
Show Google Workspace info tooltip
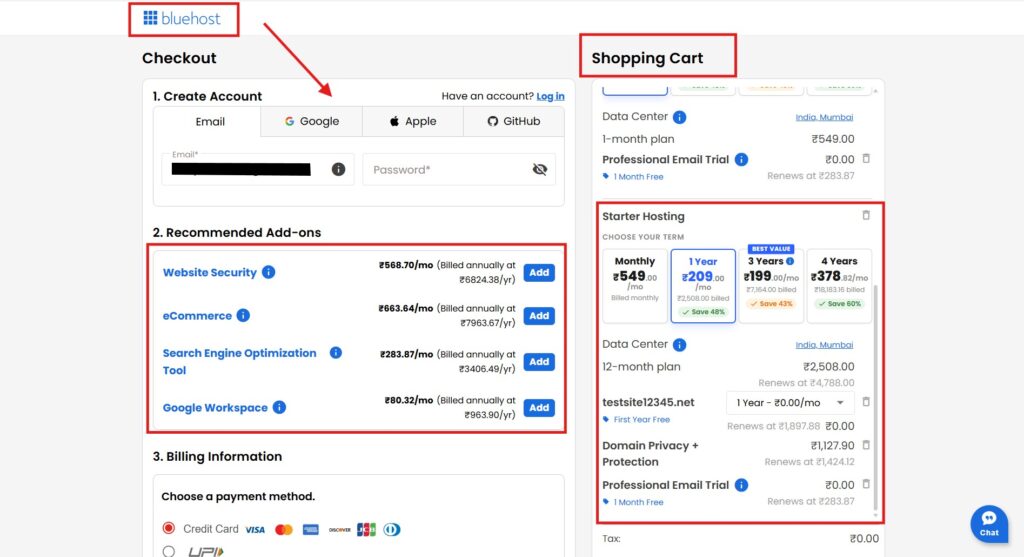coord(279,407)
